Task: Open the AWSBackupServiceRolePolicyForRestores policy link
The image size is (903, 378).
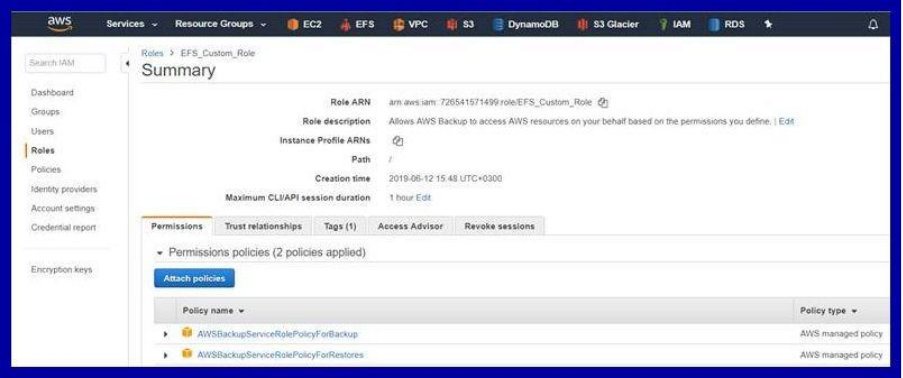Action: (280, 355)
